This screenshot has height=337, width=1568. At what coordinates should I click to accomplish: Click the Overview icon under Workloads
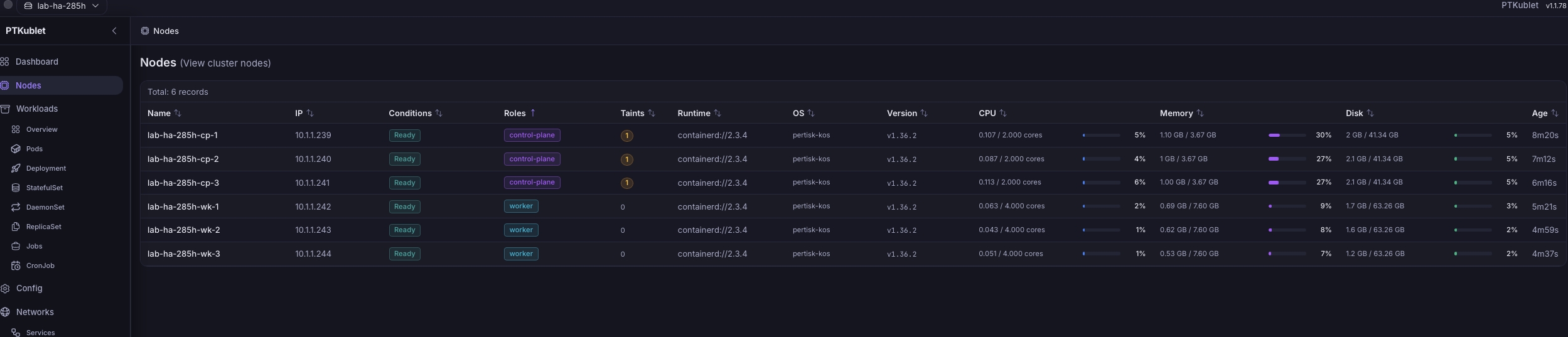tap(16, 129)
